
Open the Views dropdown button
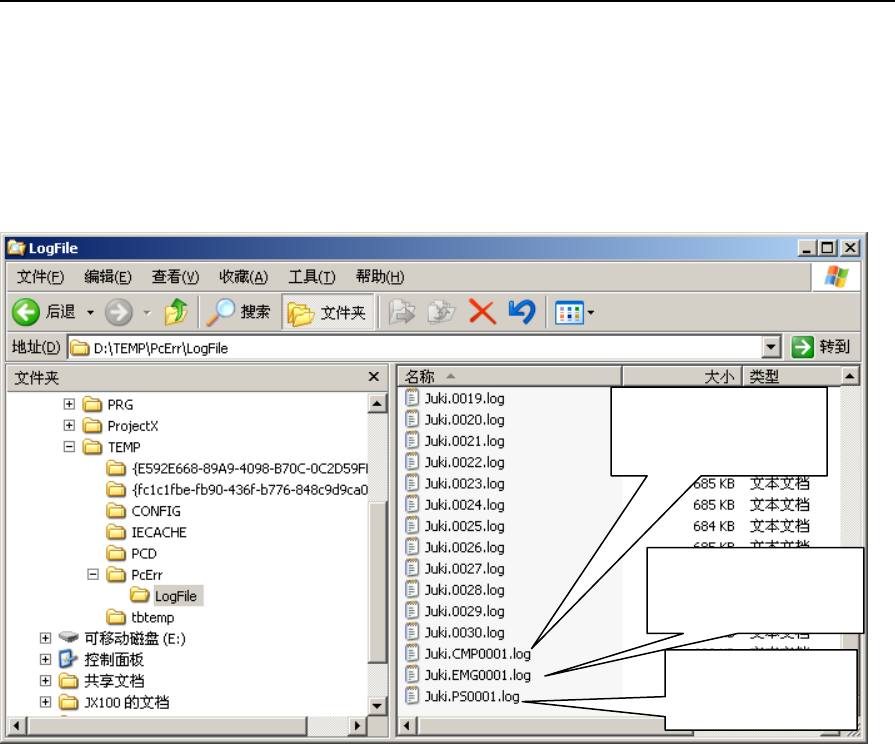click(574, 313)
